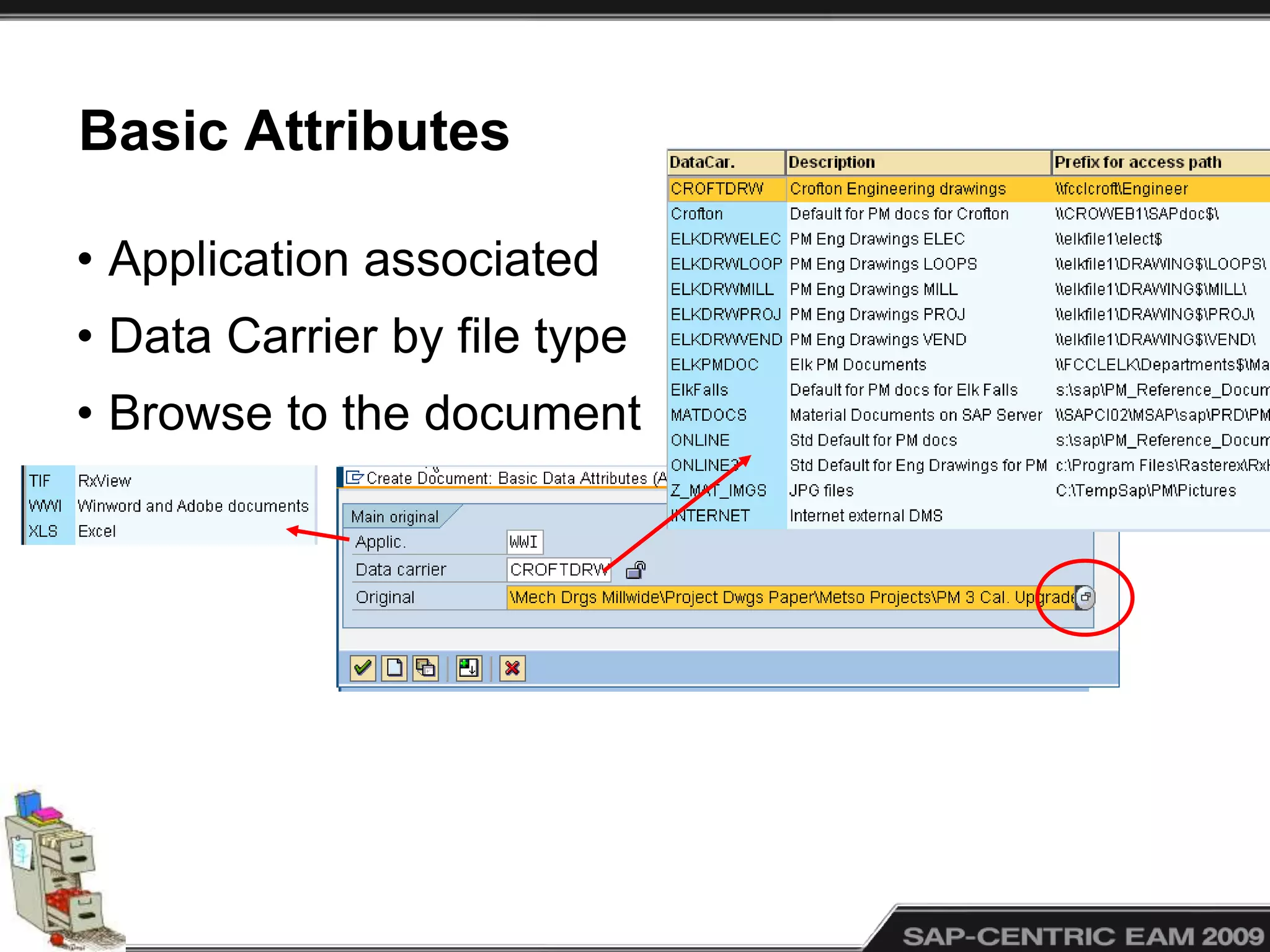Select the ELKPMDOC data carrier entry
The width and height of the screenshot is (1270, 952).
coord(727,365)
